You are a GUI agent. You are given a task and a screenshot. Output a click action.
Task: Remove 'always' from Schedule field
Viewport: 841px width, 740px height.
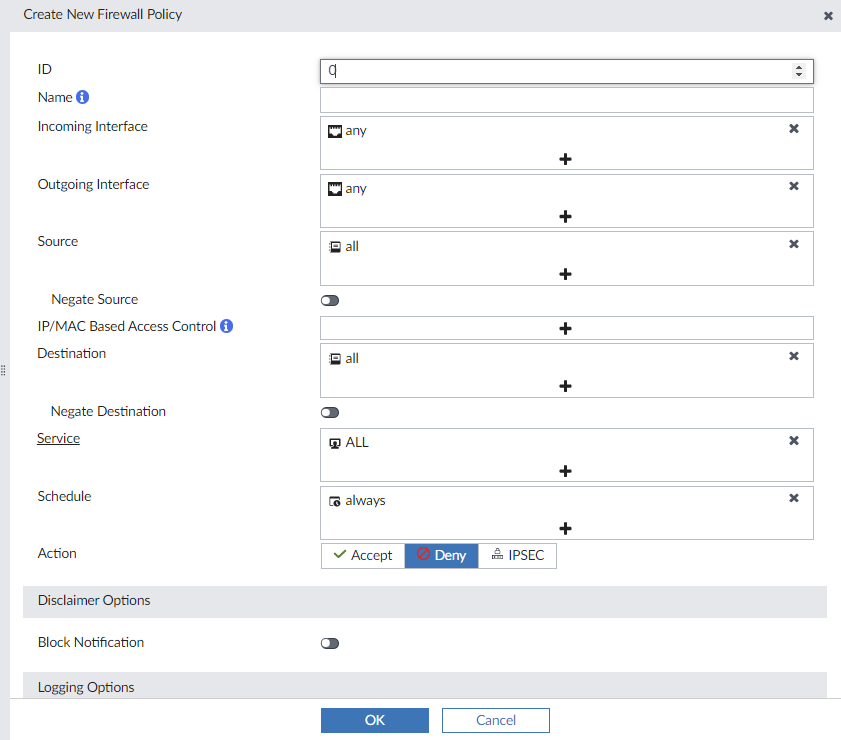click(794, 499)
